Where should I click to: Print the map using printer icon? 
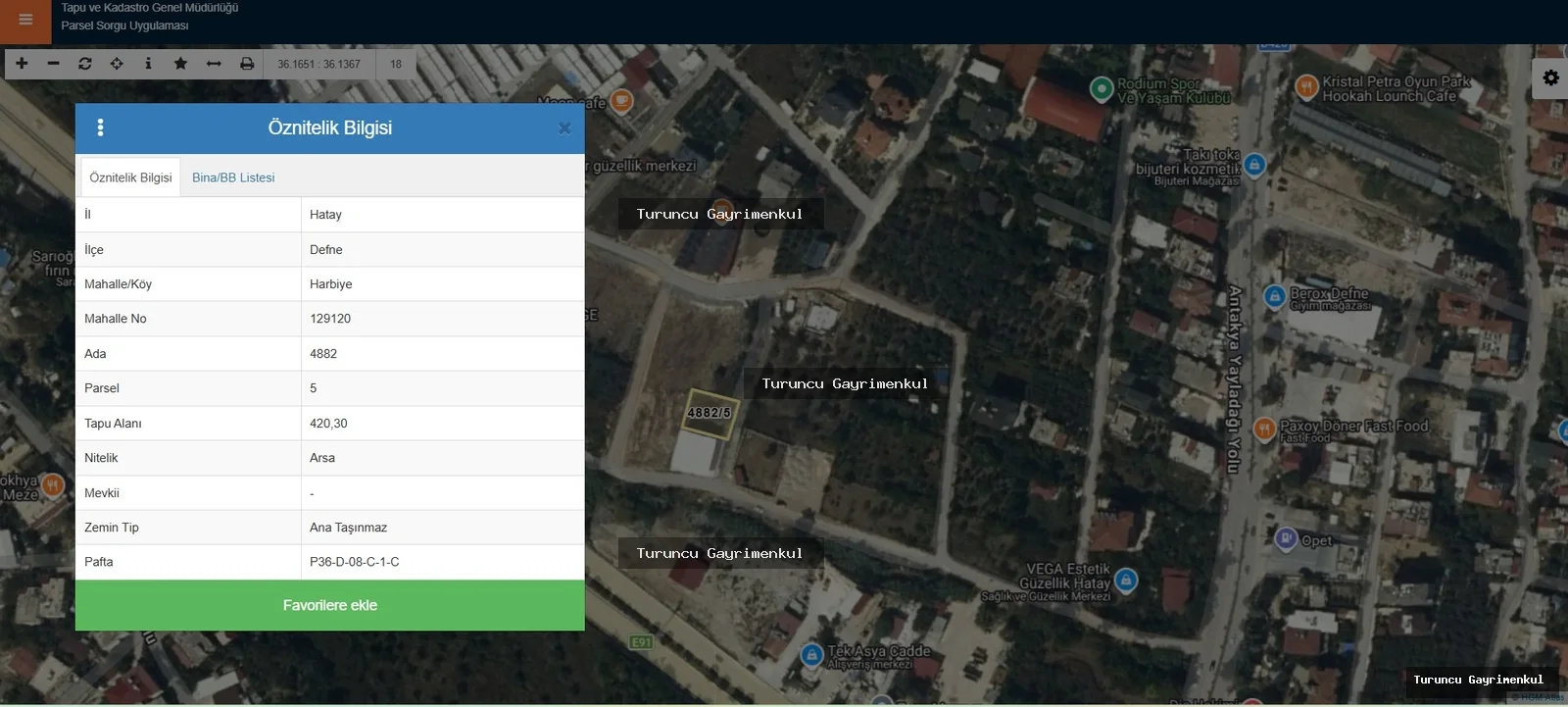247,64
